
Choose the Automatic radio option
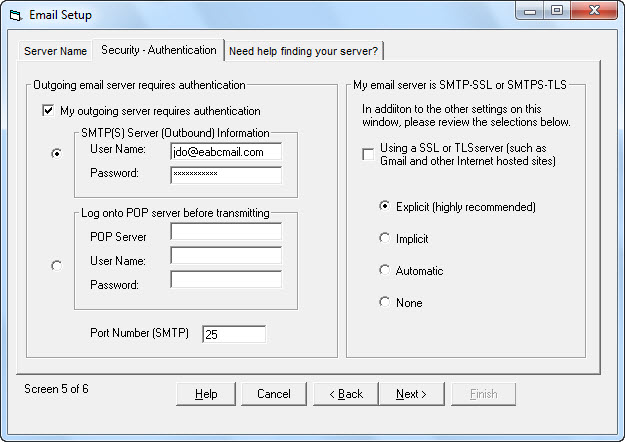384,270
